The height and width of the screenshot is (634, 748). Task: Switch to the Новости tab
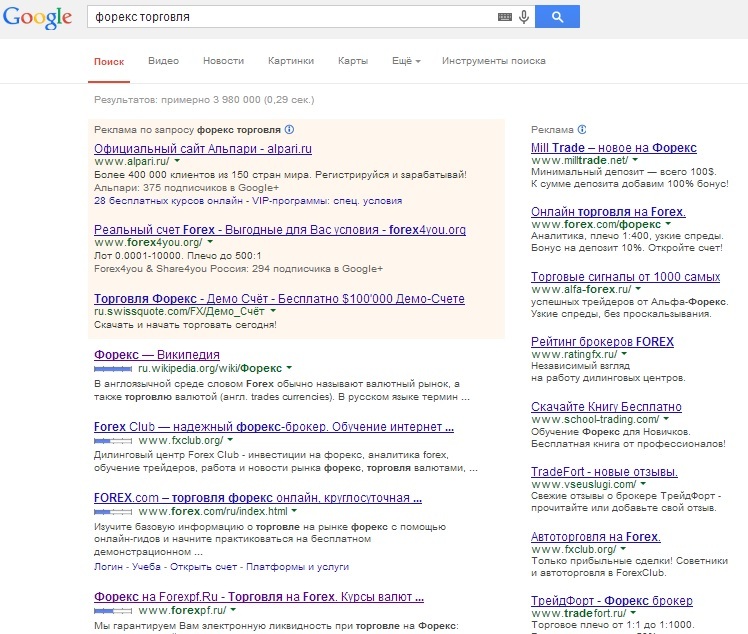click(x=223, y=61)
